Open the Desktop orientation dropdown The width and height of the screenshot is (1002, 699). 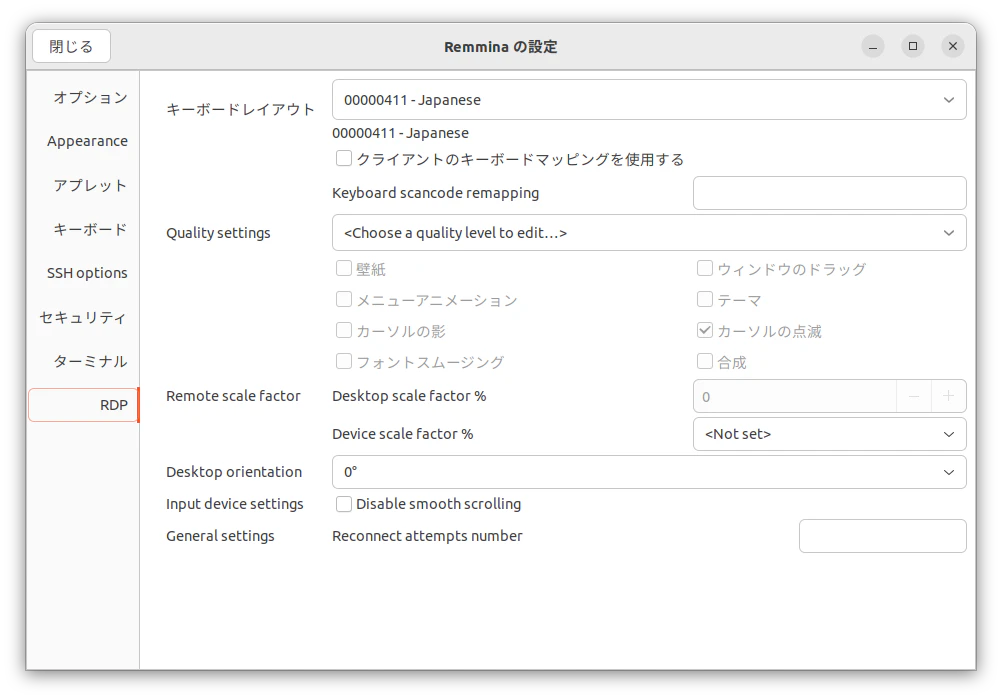[x=649, y=472]
